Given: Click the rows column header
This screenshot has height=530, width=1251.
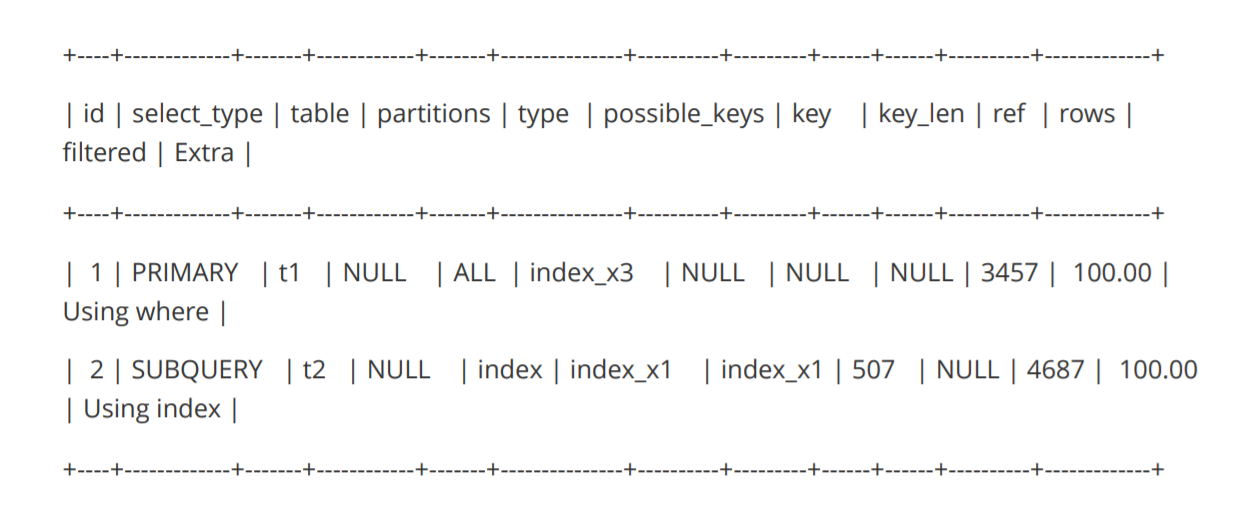Looking at the screenshot, I should (x=1087, y=115).
